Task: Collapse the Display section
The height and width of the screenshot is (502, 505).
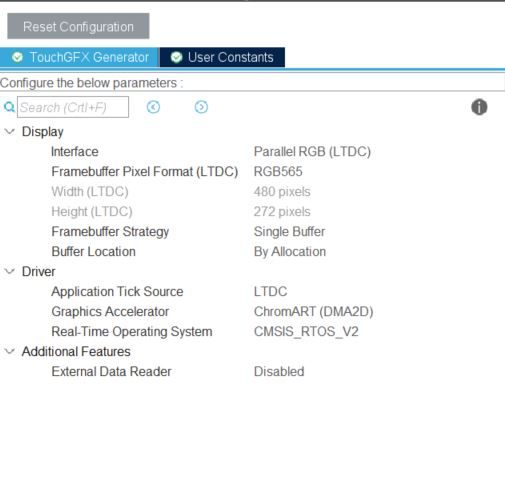Action: [x=10, y=131]
